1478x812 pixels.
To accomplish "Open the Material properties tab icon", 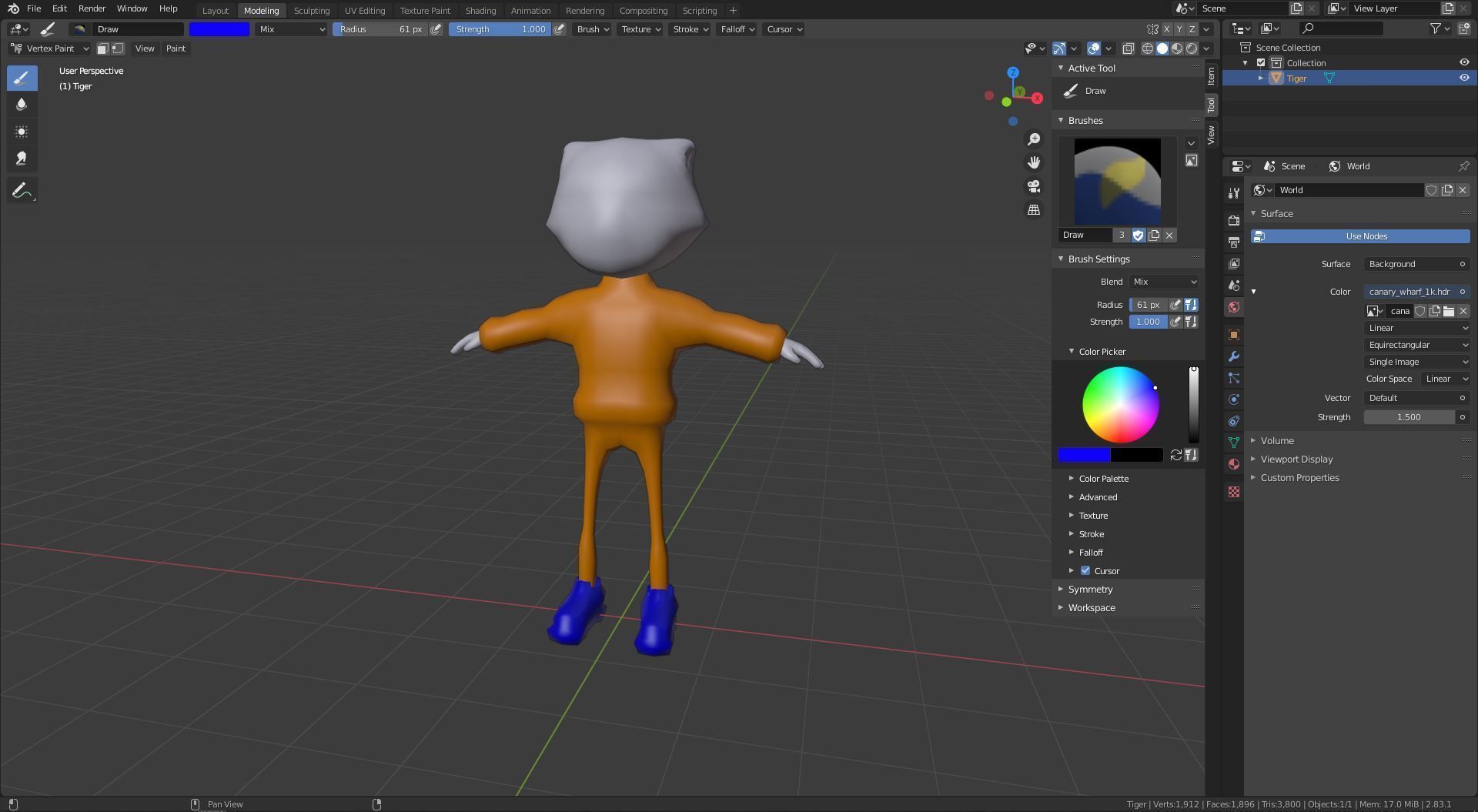I will tap(1234, 464).
